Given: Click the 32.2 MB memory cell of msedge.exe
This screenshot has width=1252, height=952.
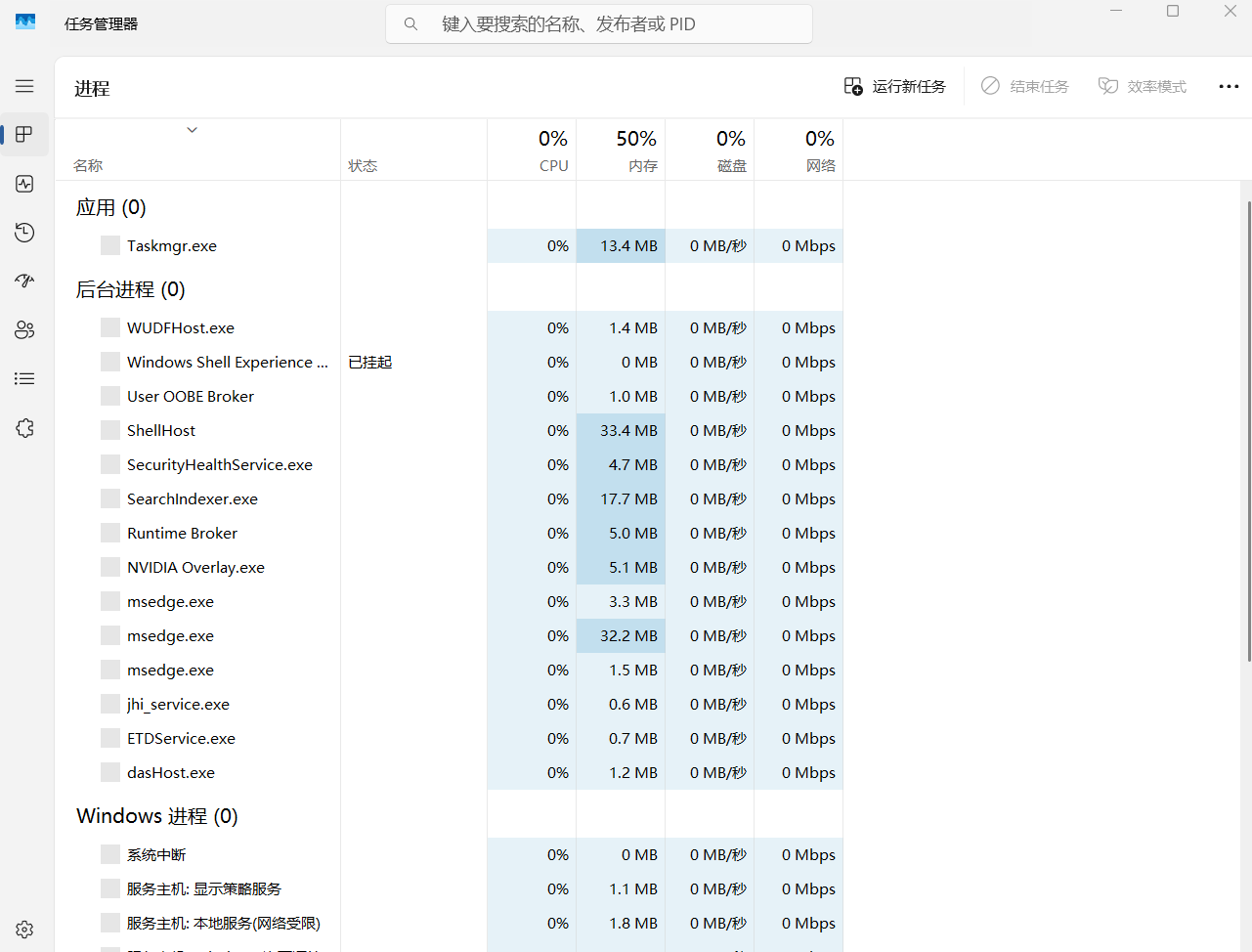Looking at the screenshot, I should click(621, 635).
